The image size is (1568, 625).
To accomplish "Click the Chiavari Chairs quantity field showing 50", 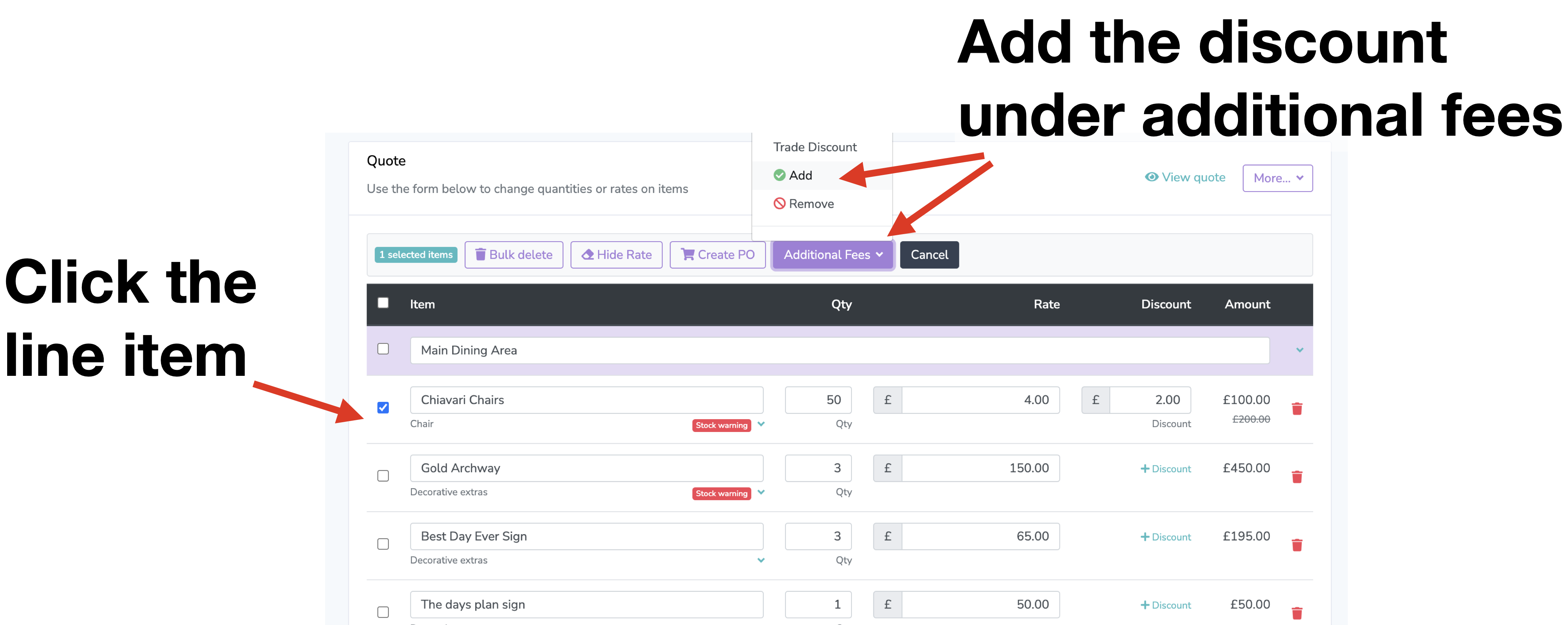I will coord(818,400).
